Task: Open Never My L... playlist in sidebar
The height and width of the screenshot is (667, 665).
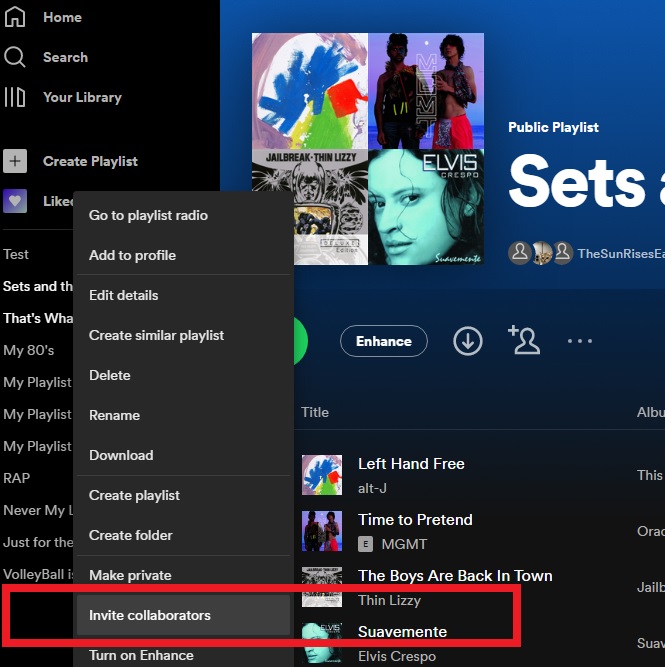Action: [38, 510]
